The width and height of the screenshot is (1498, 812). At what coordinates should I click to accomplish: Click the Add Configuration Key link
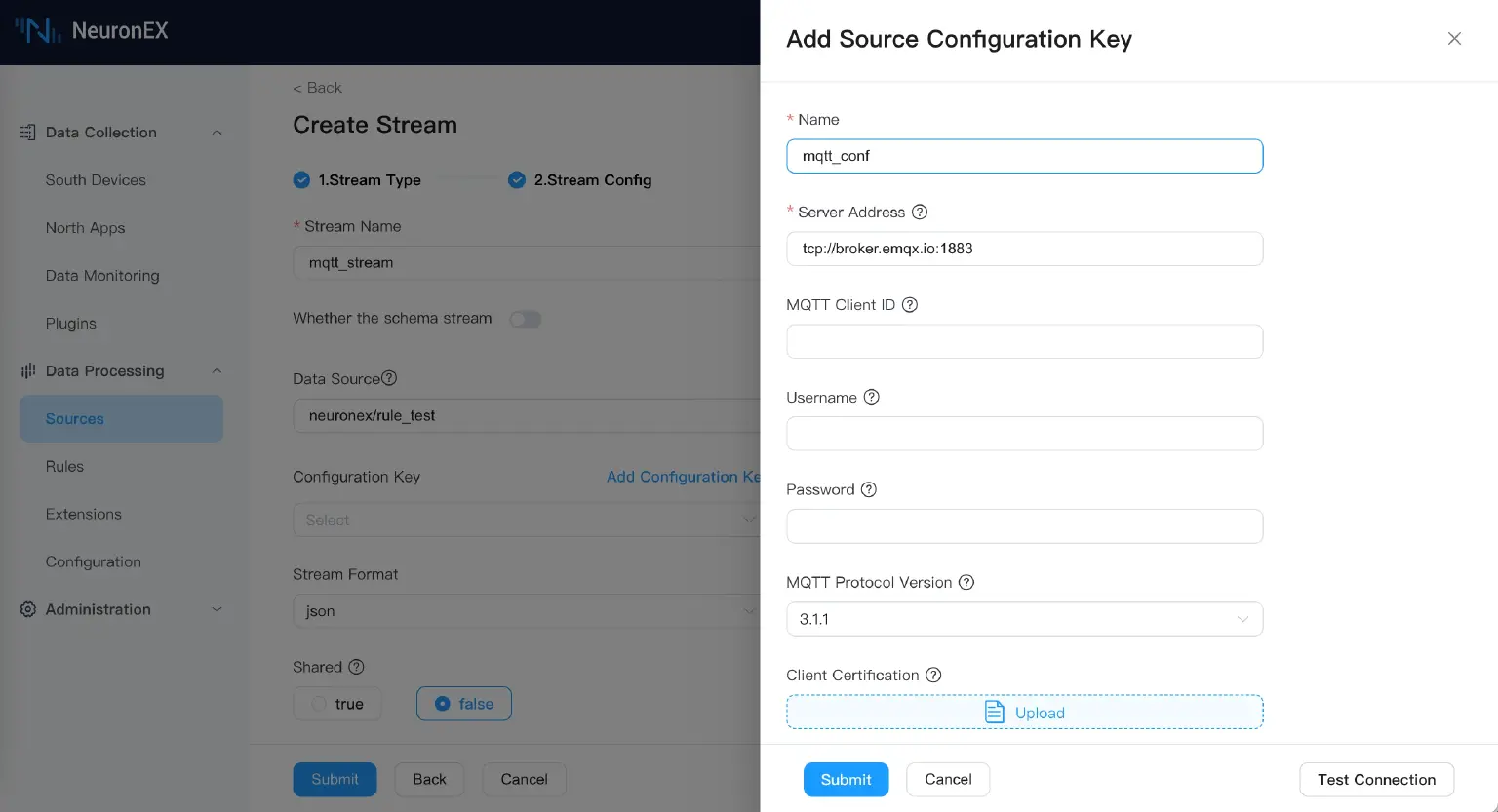[x=683, y=477]
